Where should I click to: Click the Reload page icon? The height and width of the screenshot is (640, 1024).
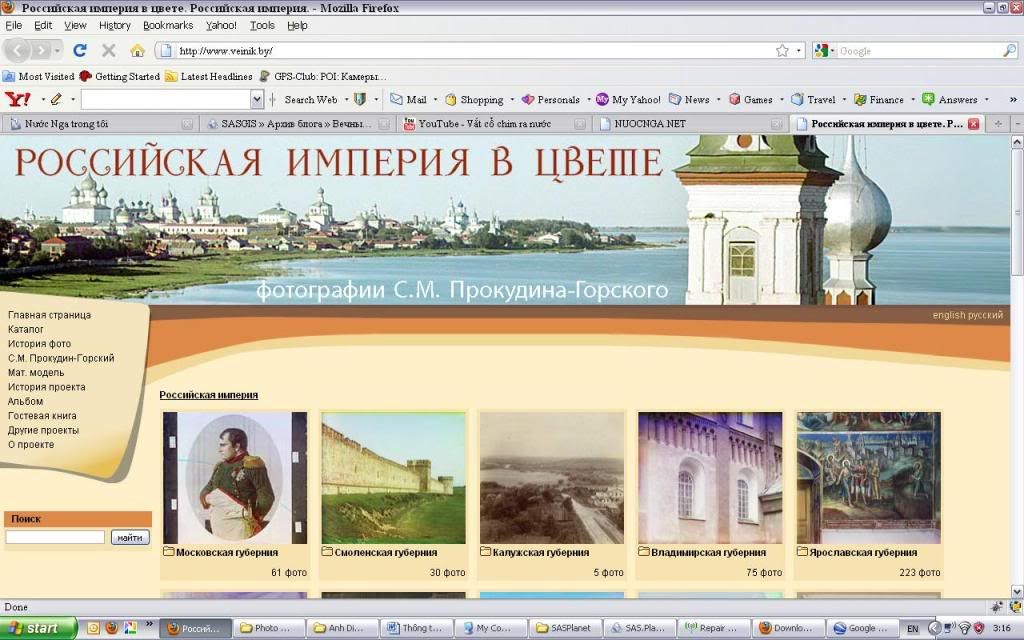tap(80, 50)
